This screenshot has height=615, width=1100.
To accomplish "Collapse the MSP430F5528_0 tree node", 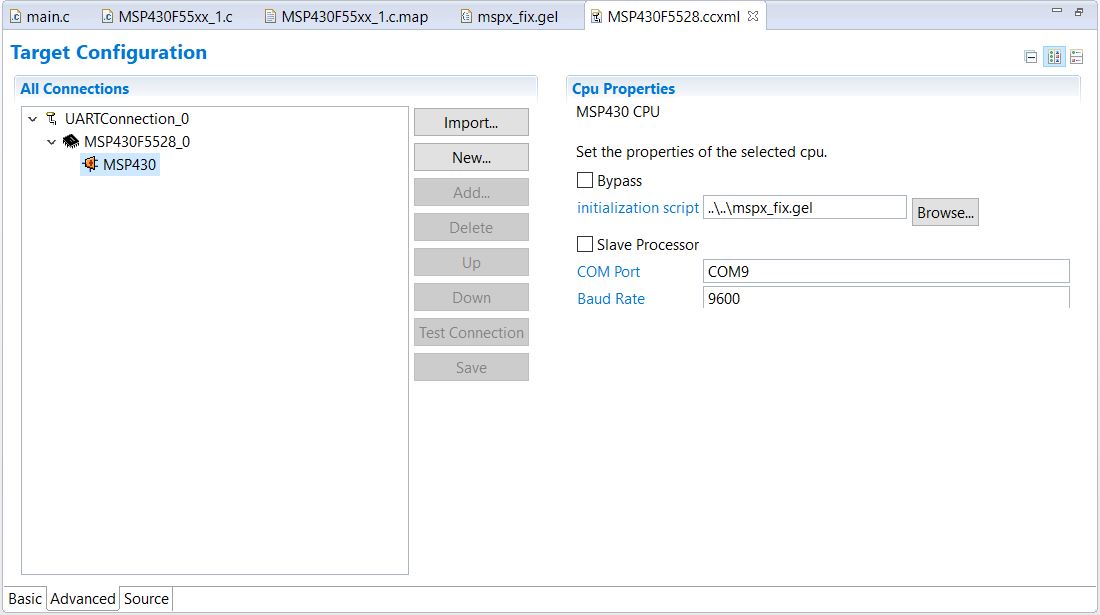I will (51, 142).
